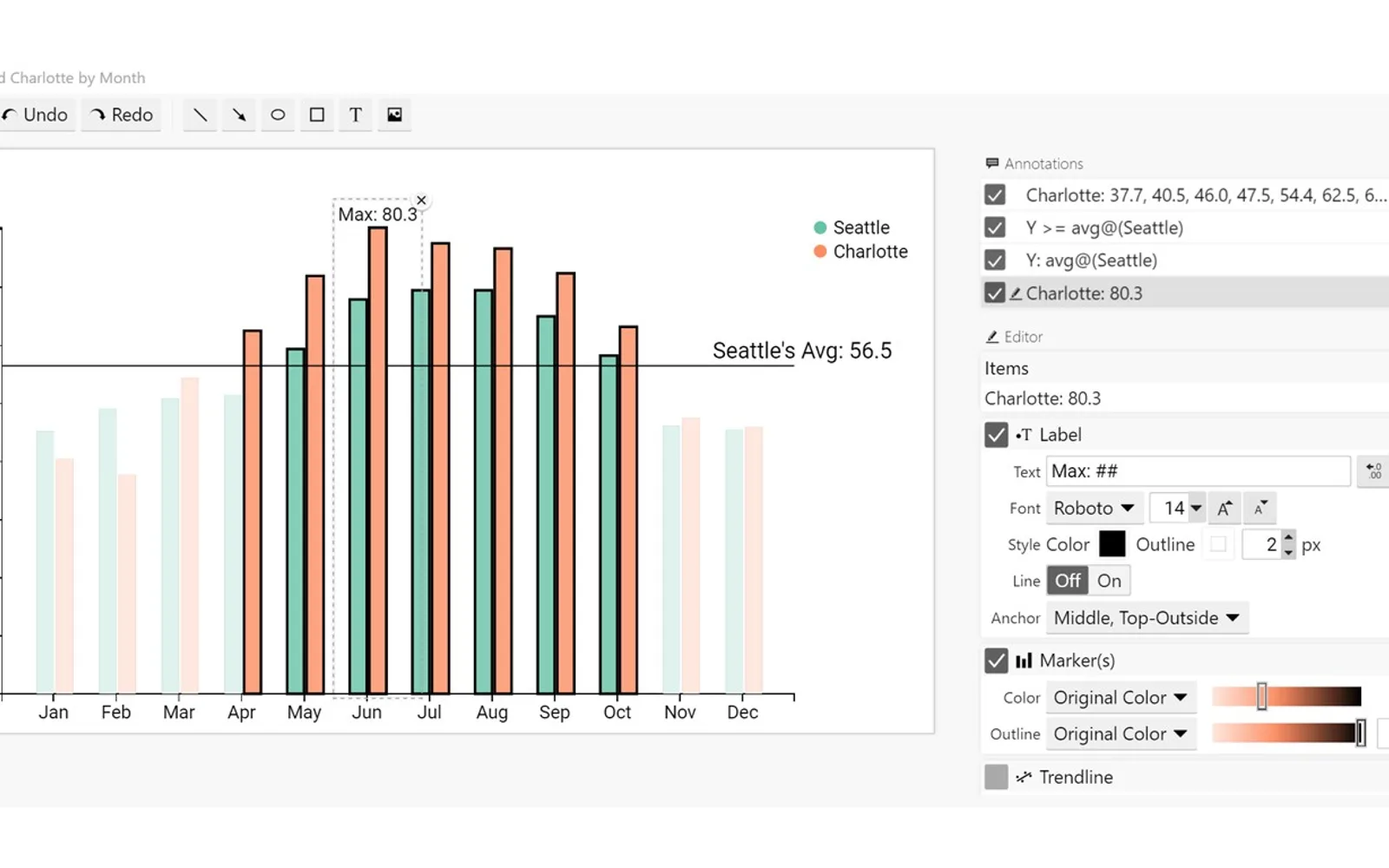Decrease the label font size
1389x868 pixels.
pyautogui.click(x=1260, y=508)
